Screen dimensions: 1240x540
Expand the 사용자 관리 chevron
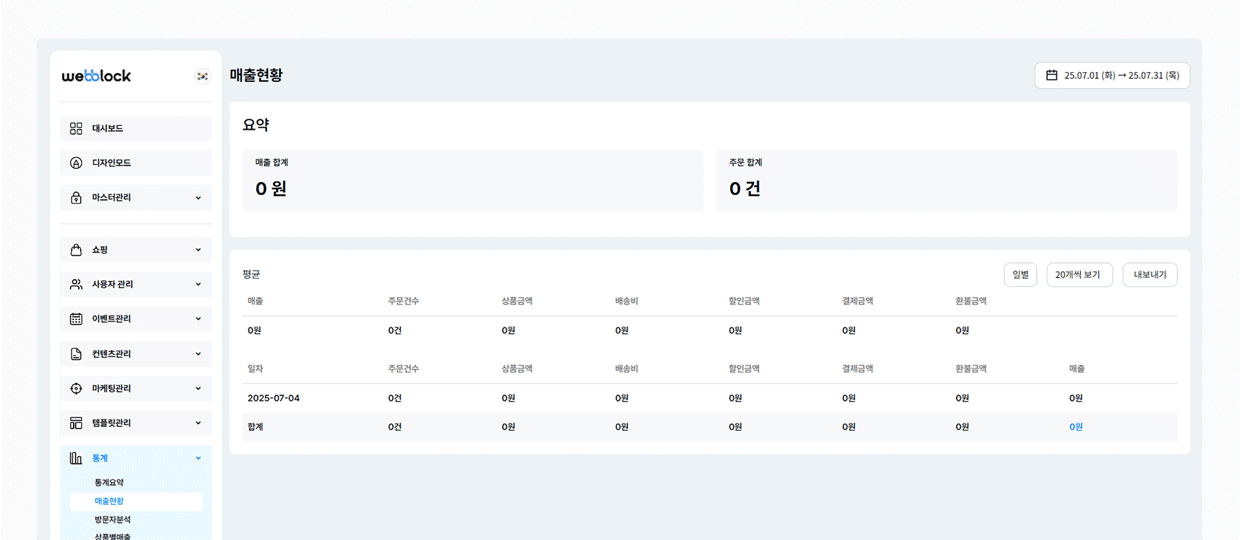pos(198,285)
